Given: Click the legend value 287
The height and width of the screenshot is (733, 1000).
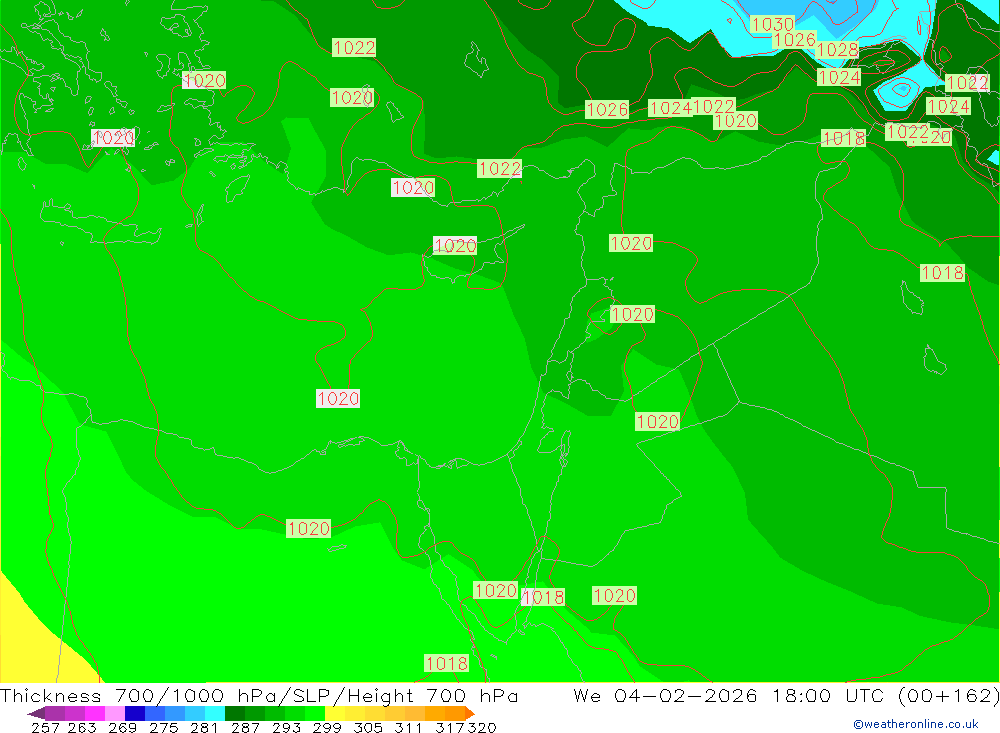Looking at the screenshot, I should [244, 727].
